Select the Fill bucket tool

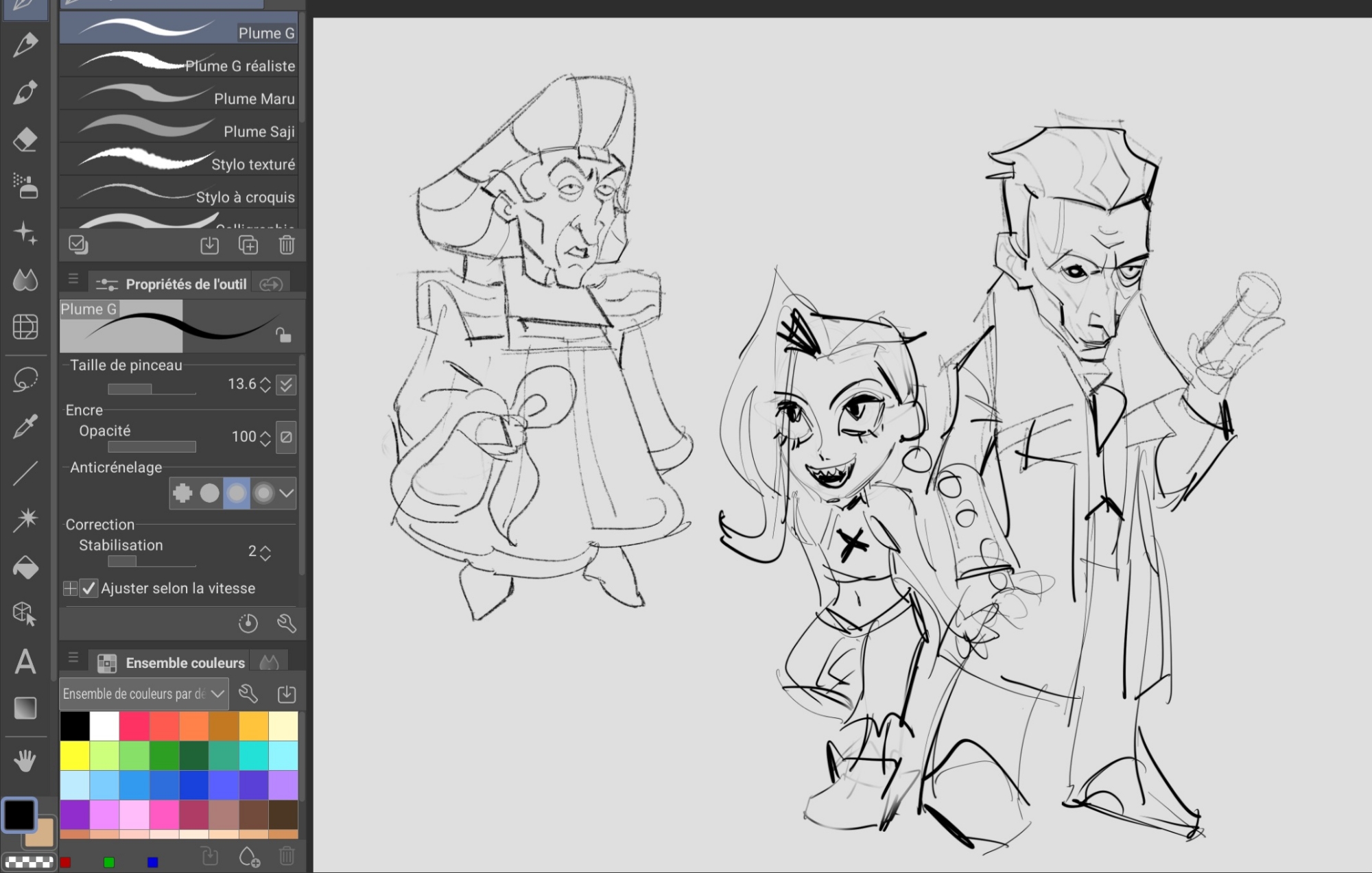pyautogui.click(x=25, y=568)
